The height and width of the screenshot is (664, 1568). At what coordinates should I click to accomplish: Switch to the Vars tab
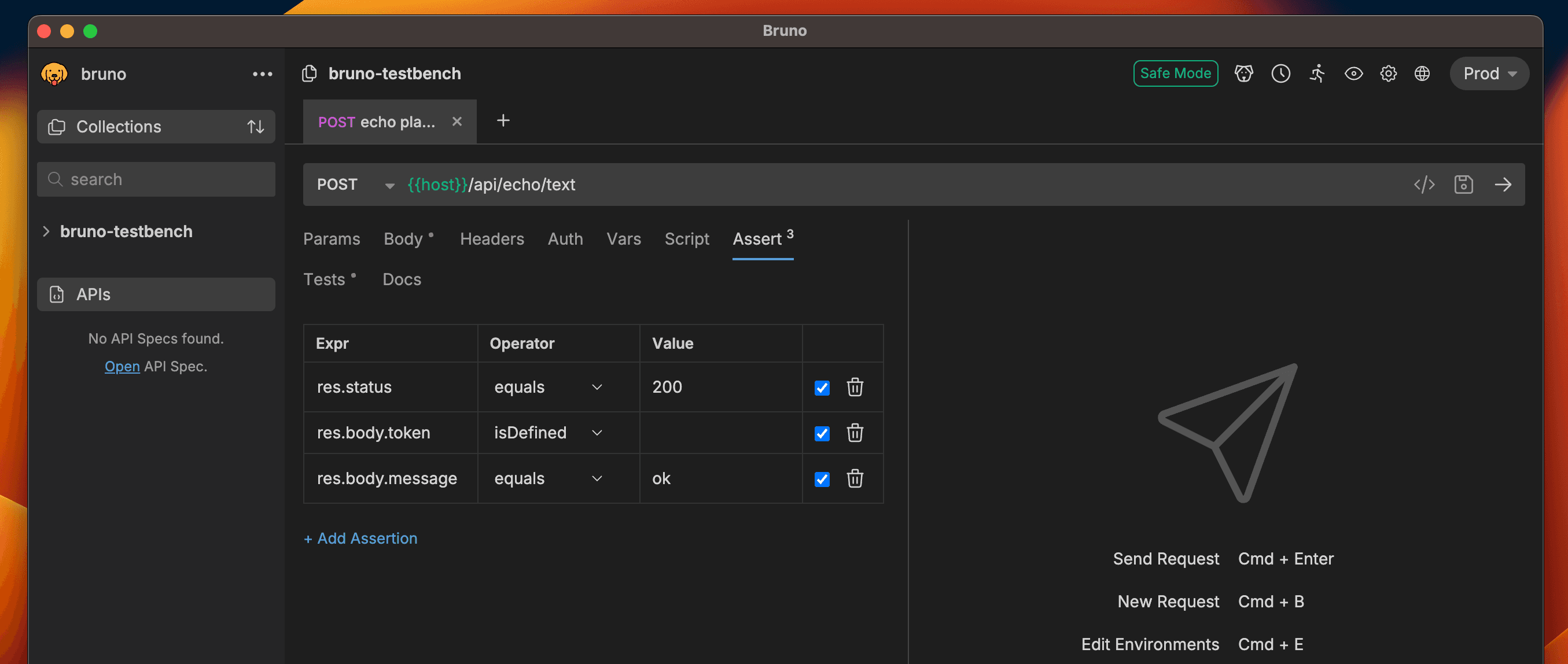[x=623, y=238]
